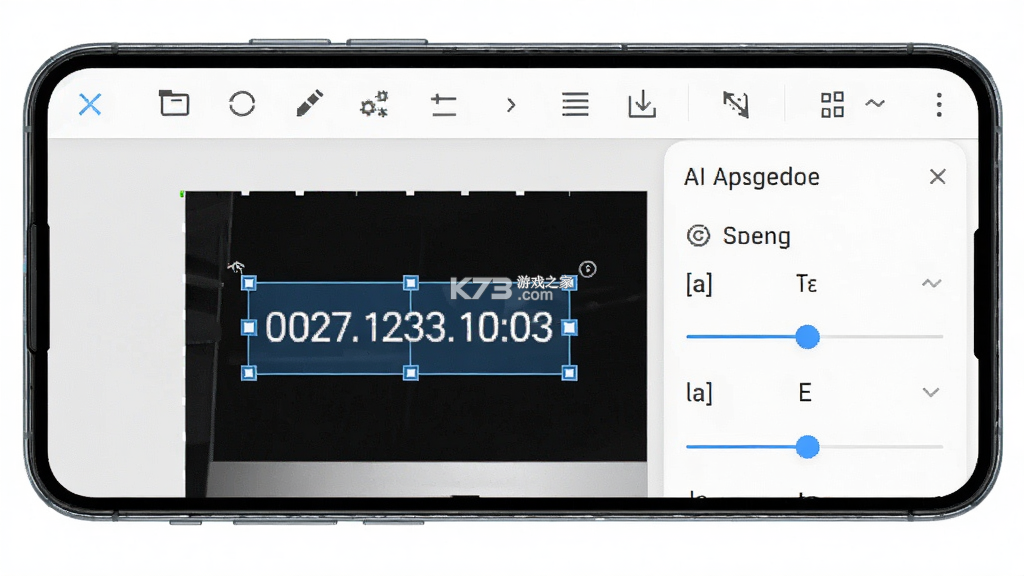Screen dimensions: 1024x576
Task: Adjust the first blue slider handle
Action: click(x=808, y=337)
